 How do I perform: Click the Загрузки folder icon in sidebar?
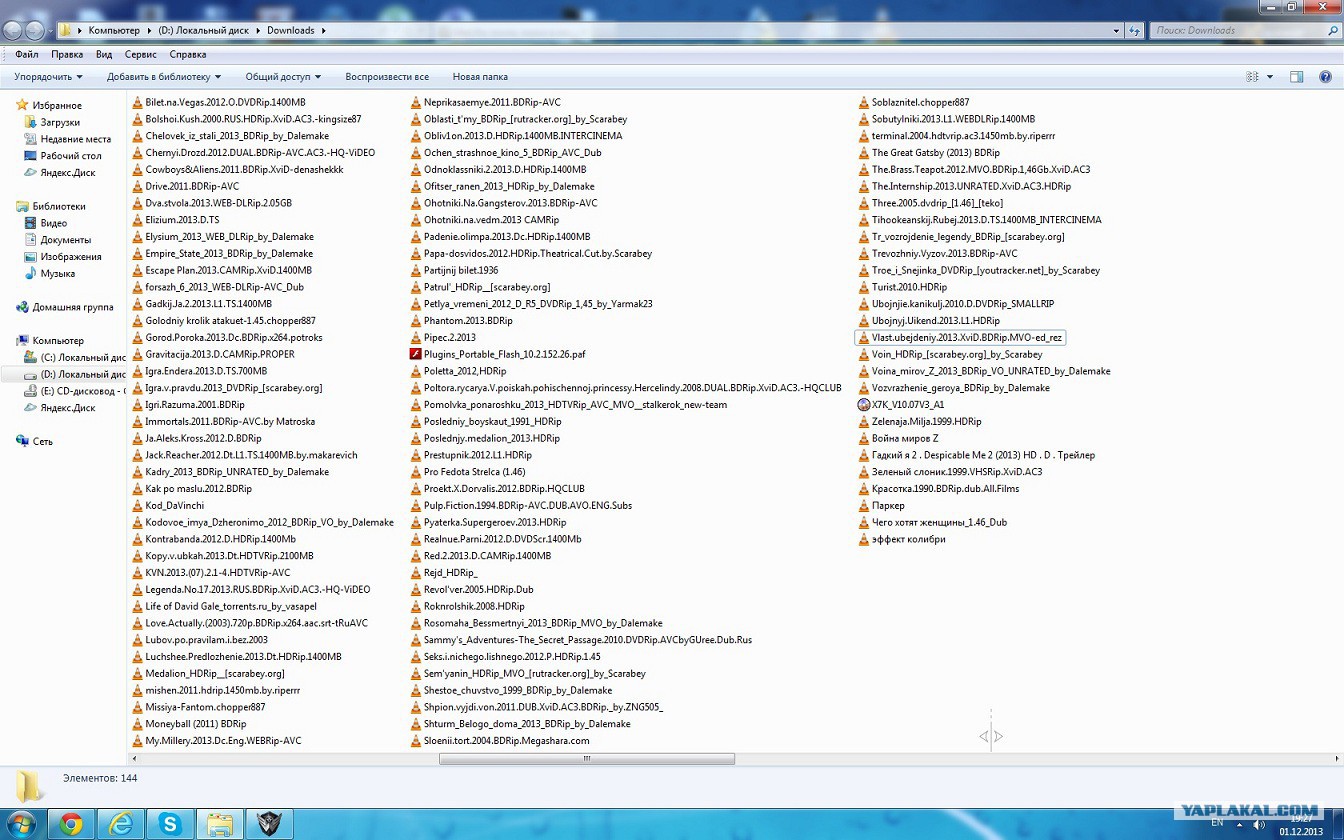tap(31, 122)
